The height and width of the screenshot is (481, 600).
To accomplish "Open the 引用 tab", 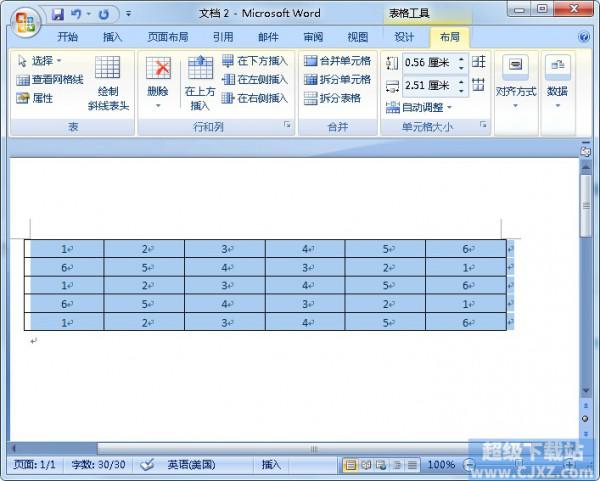I will [x=223, y=37].
